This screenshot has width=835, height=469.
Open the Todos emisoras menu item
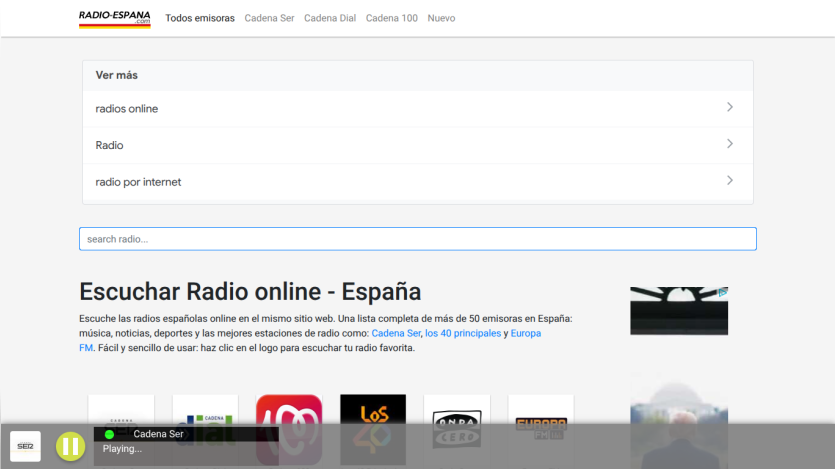point(200,18)
